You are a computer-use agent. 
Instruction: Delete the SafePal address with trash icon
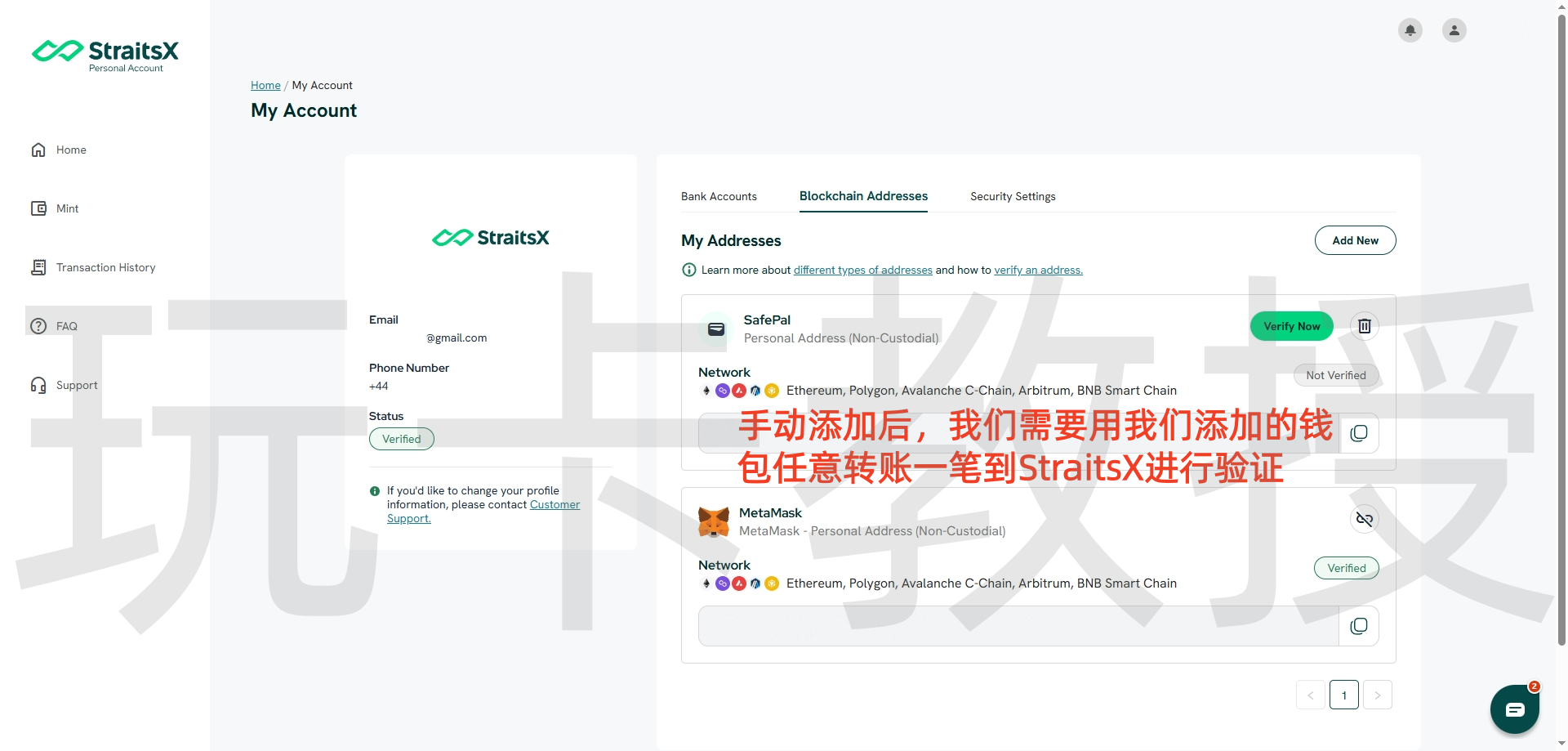1364,327
